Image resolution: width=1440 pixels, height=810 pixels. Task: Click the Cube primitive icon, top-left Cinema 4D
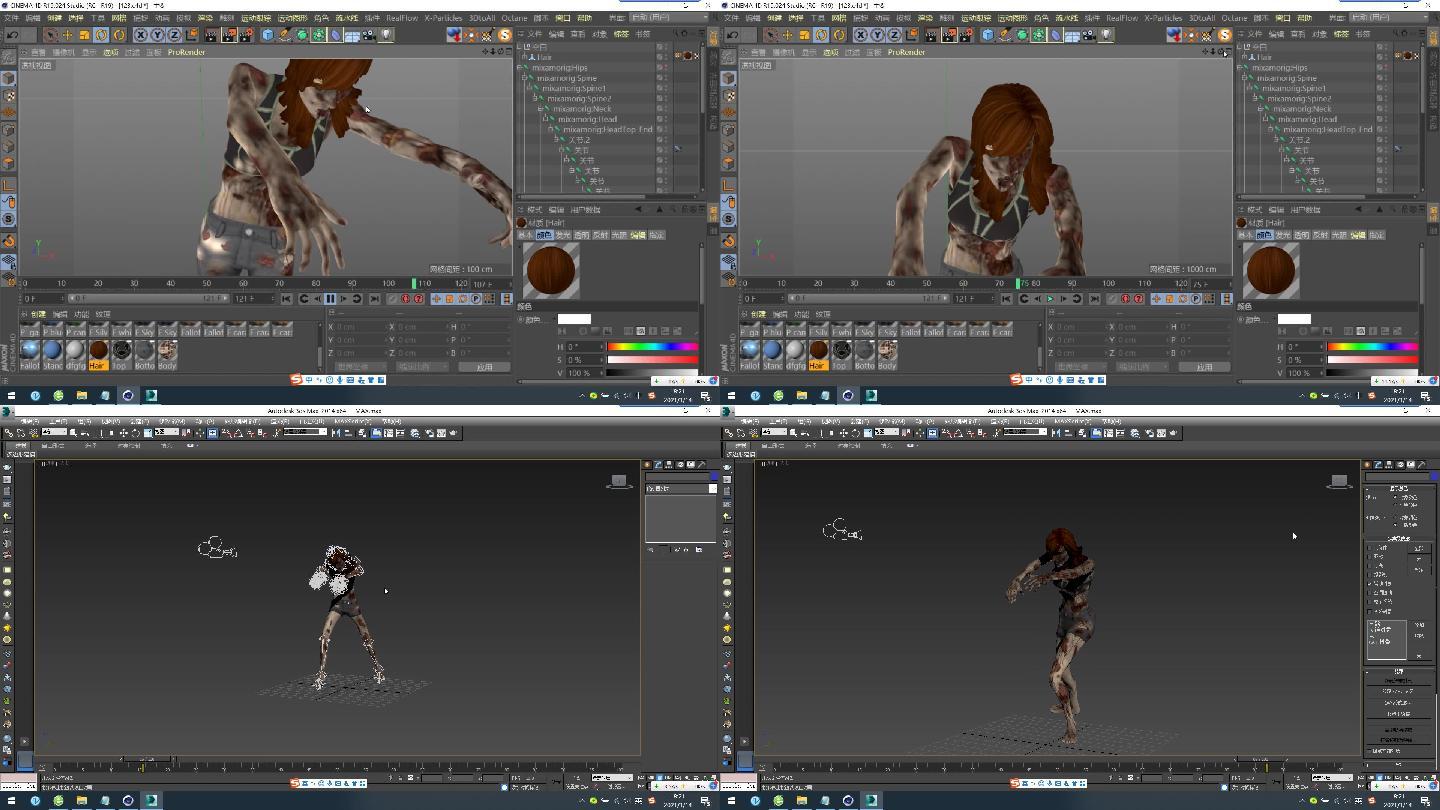[x=268, y=35]
